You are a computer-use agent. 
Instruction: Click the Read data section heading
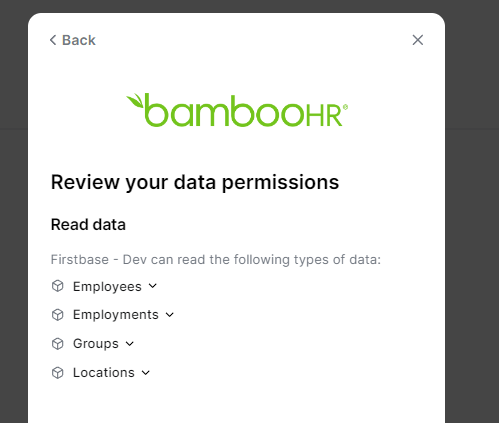(88, 224)
